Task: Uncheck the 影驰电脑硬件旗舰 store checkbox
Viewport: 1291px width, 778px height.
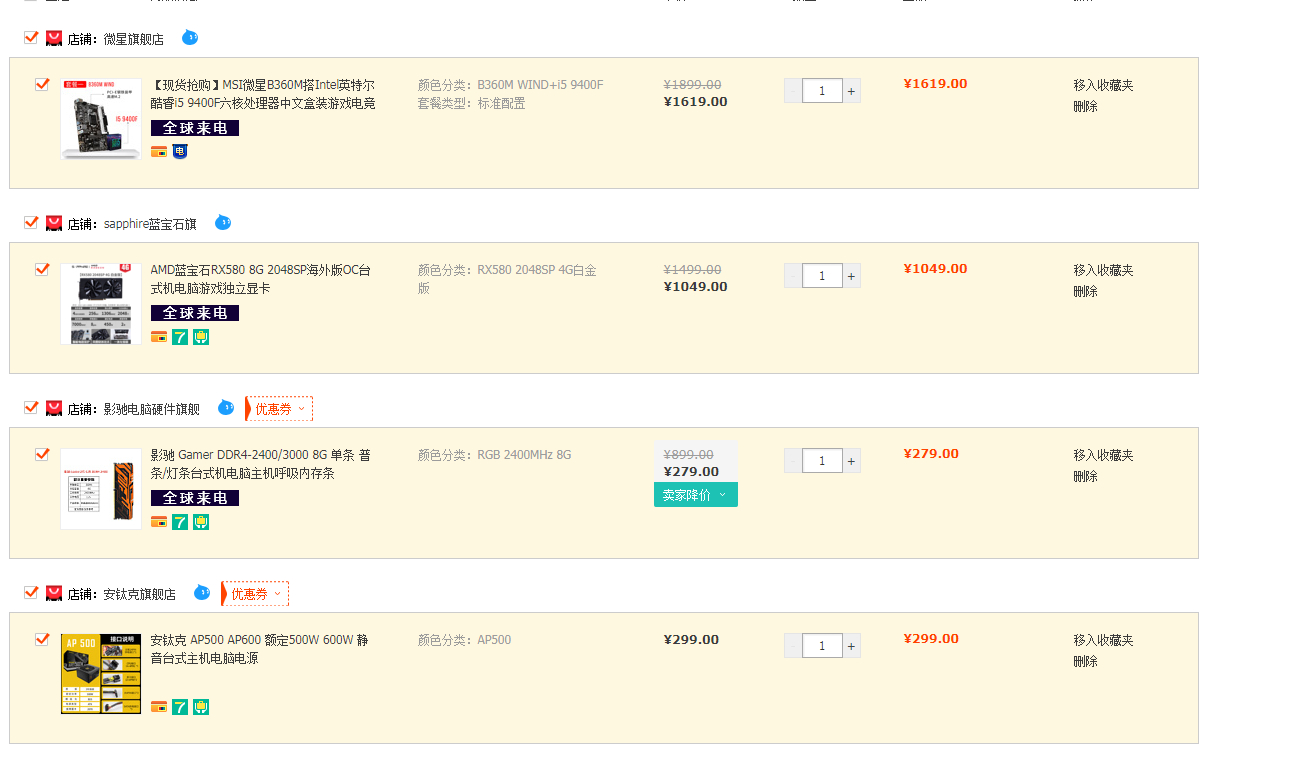Action: (31, 407)
